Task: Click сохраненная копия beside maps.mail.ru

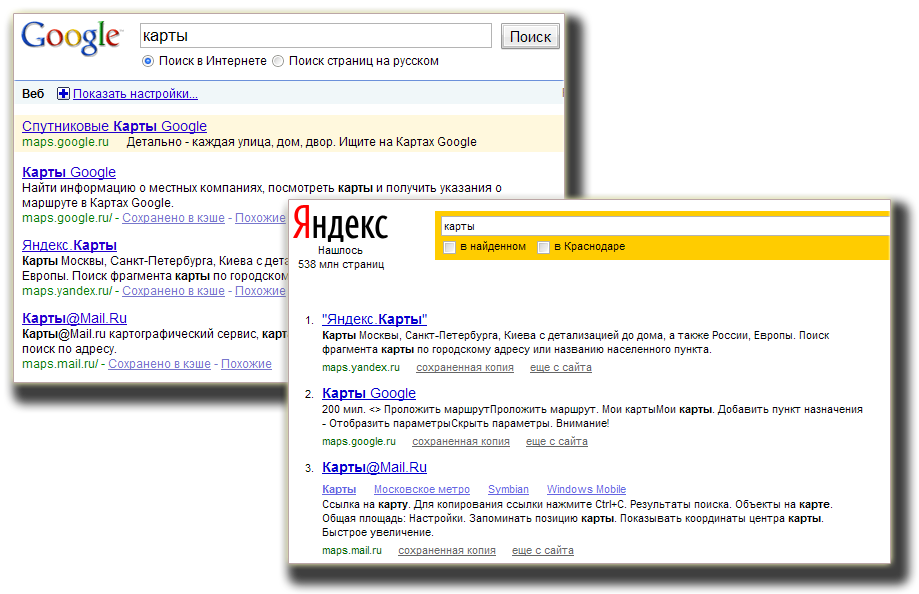Action: [447, 551]
